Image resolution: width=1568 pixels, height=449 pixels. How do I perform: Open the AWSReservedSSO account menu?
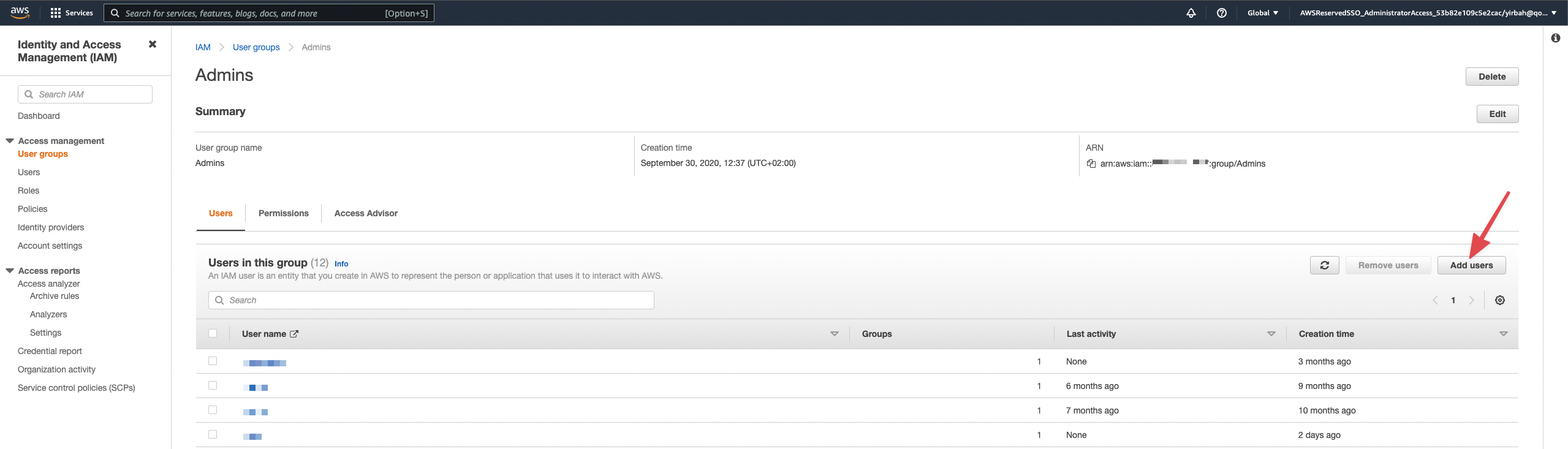point(1428,13)
